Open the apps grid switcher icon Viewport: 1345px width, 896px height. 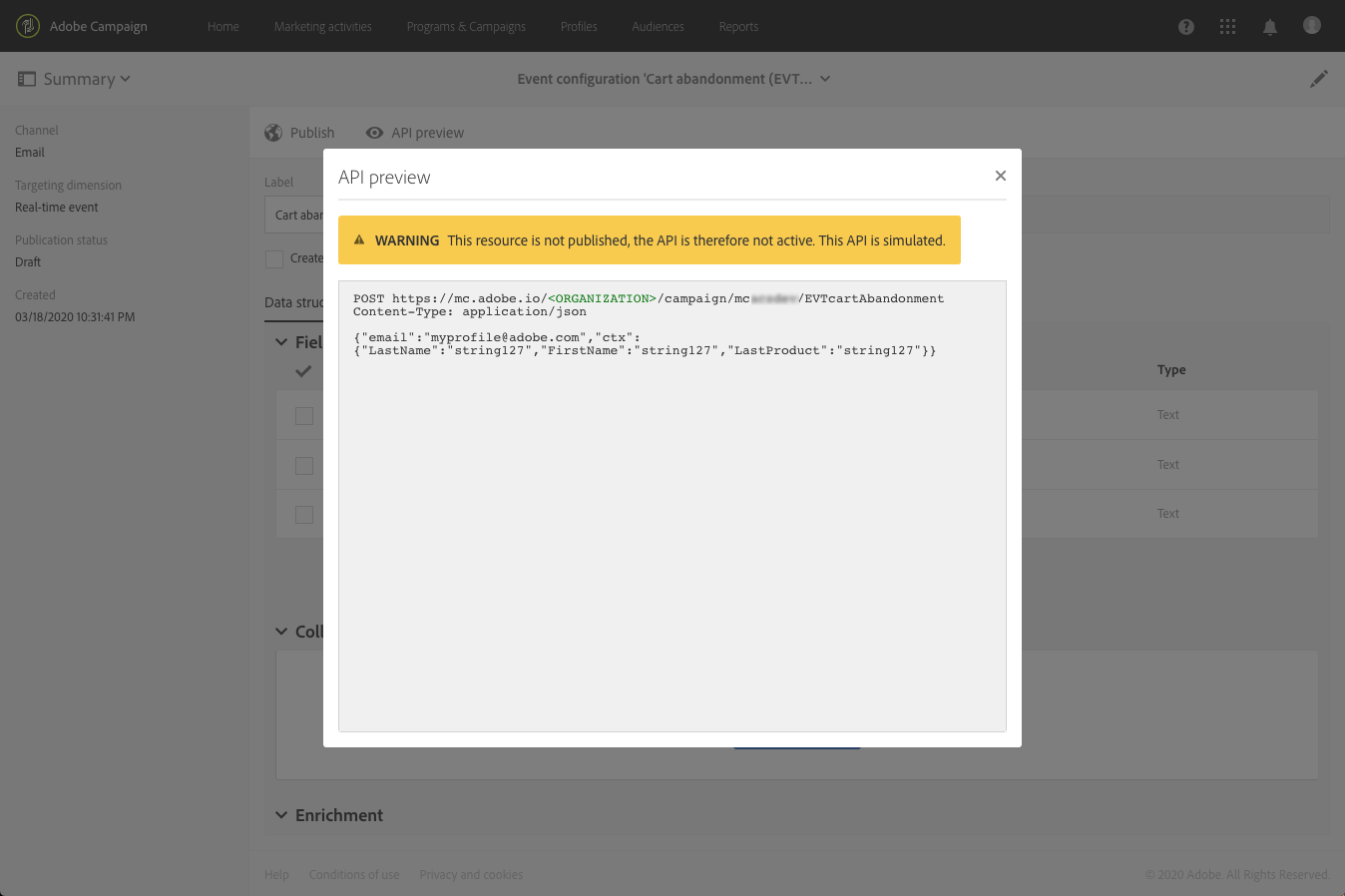pyautogui.click(x=1228, y=27)
